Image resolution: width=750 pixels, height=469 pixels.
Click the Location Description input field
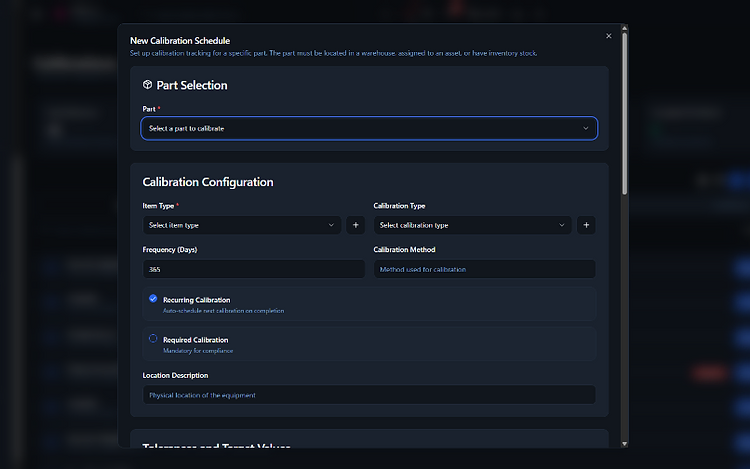[x=369, y=395]
